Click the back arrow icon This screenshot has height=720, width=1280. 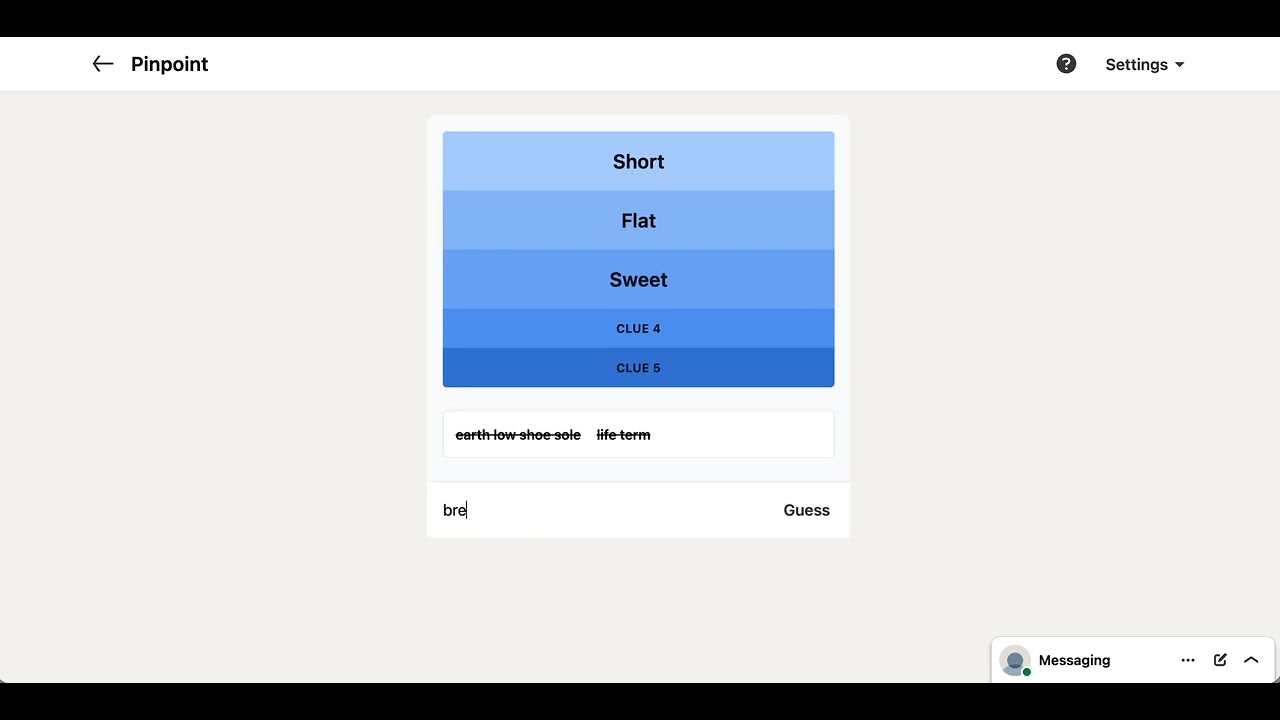pos(103,64)
